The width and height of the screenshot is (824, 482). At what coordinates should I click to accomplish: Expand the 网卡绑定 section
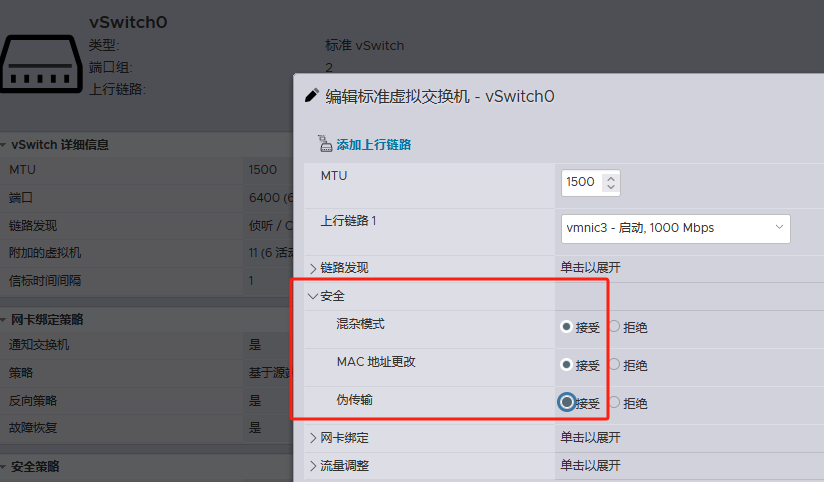[x=313, y=438]
